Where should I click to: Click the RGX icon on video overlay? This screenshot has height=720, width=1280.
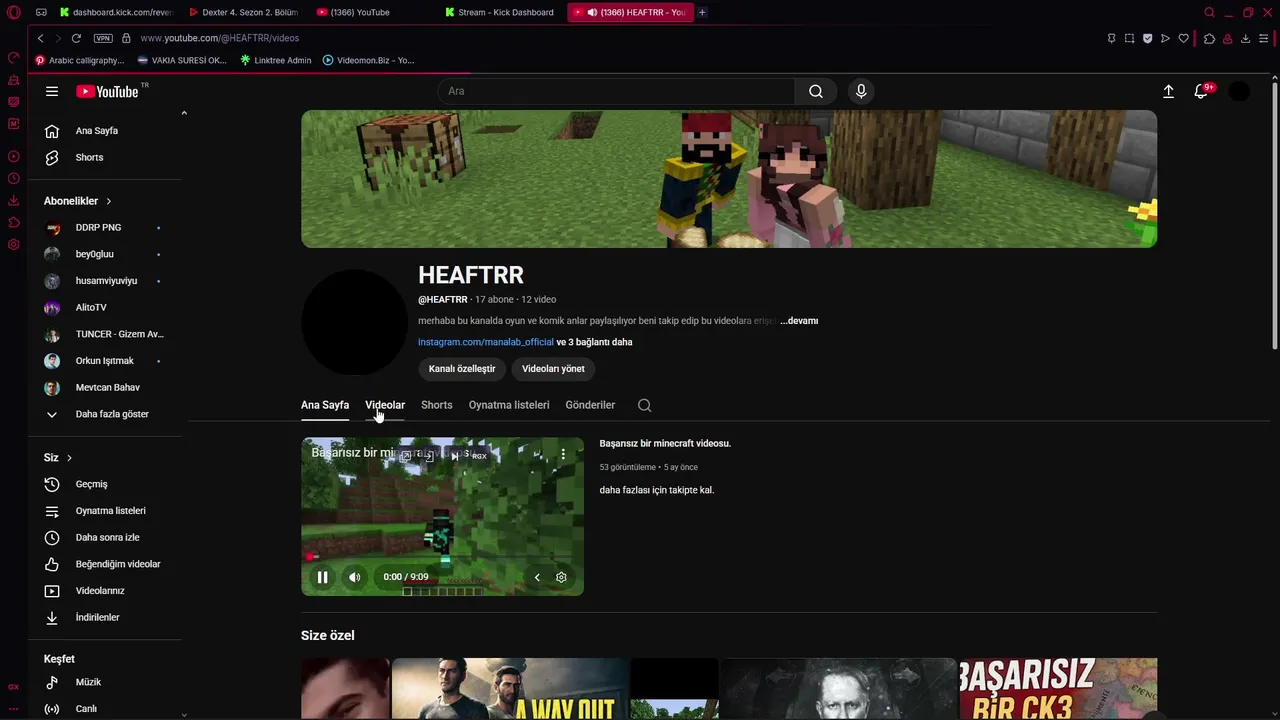coord(479,456)
